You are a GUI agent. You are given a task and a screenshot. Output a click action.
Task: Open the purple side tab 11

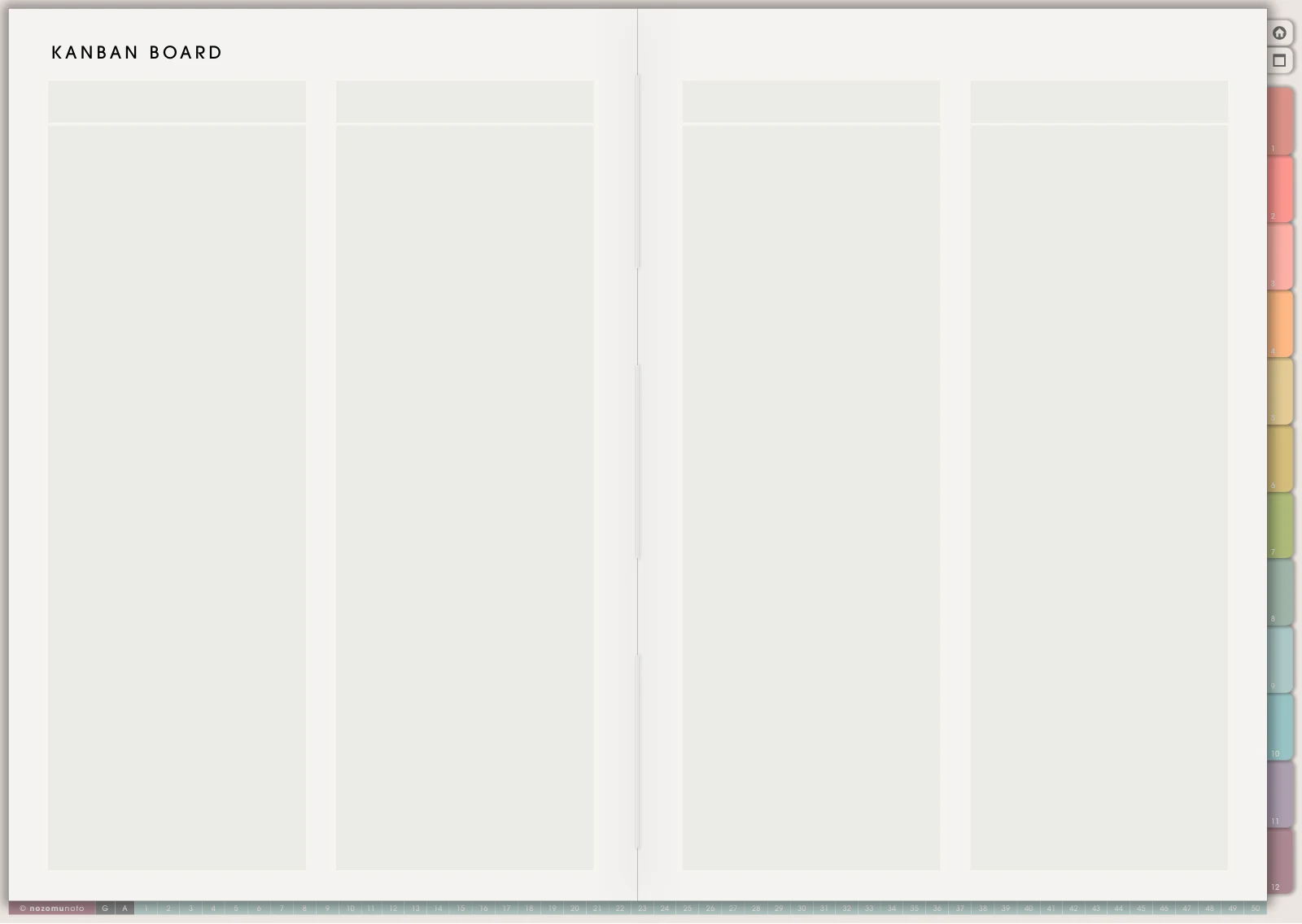pyautogui.click(x=1280, y=795)
